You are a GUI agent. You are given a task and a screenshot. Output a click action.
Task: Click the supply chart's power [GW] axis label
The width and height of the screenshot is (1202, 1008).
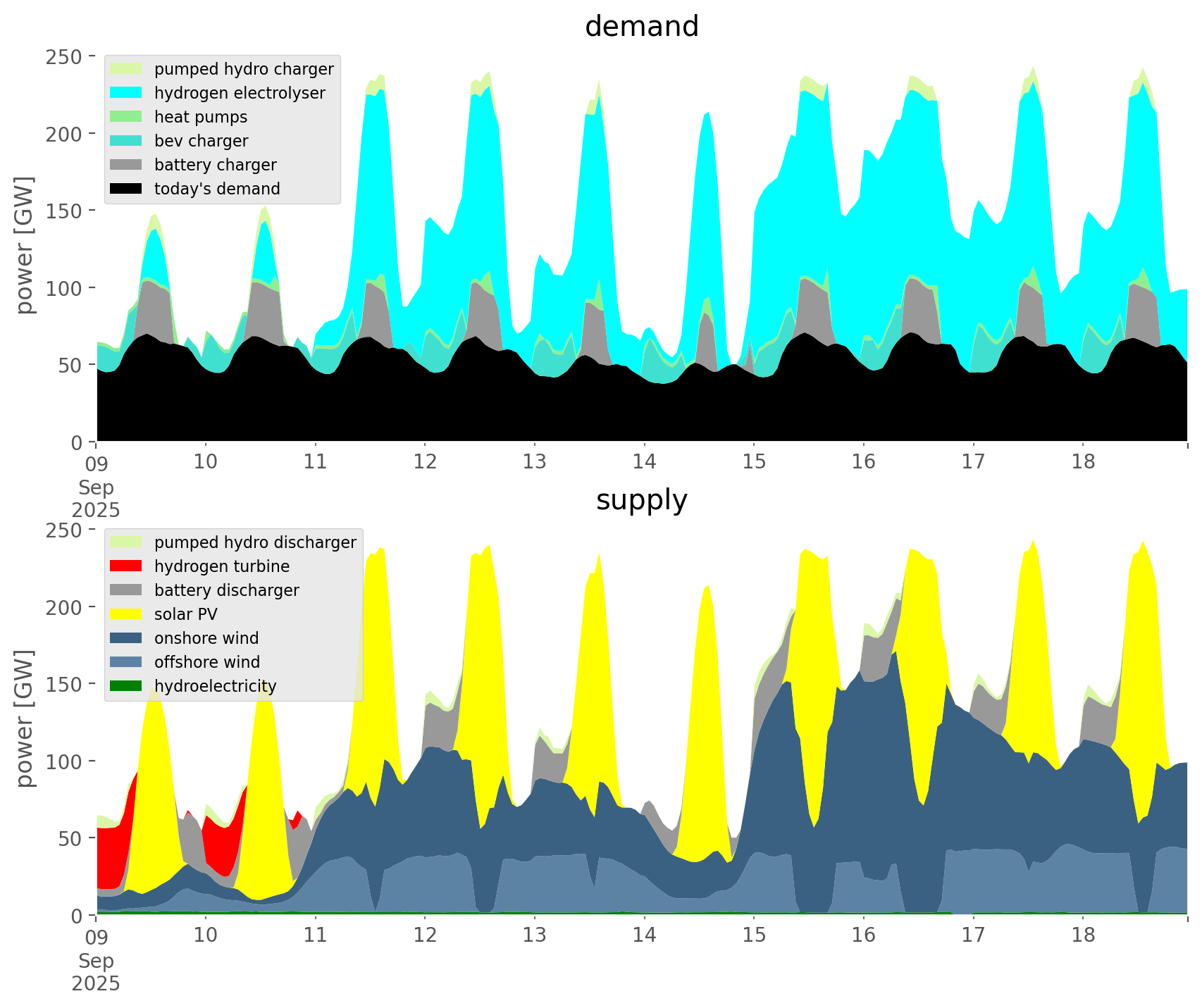pos(25,718)
